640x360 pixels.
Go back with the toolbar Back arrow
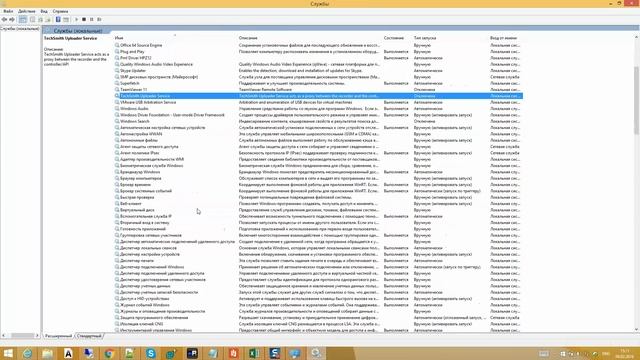tap(4, 20)
